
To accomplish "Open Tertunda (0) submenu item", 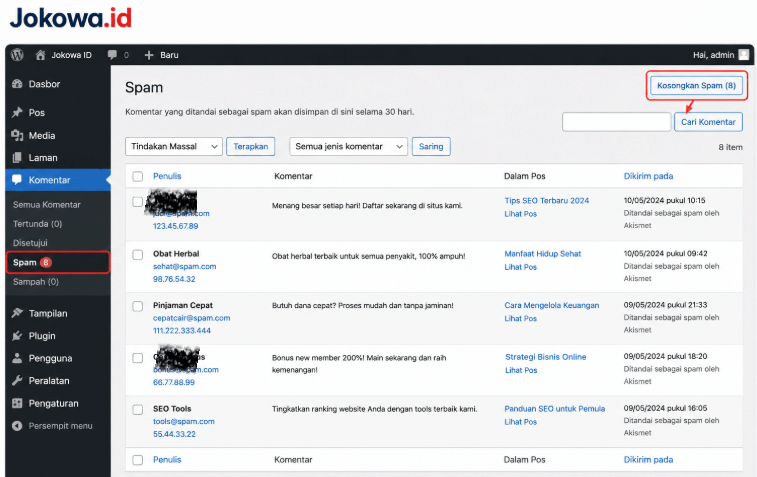I will click(38, 224).
